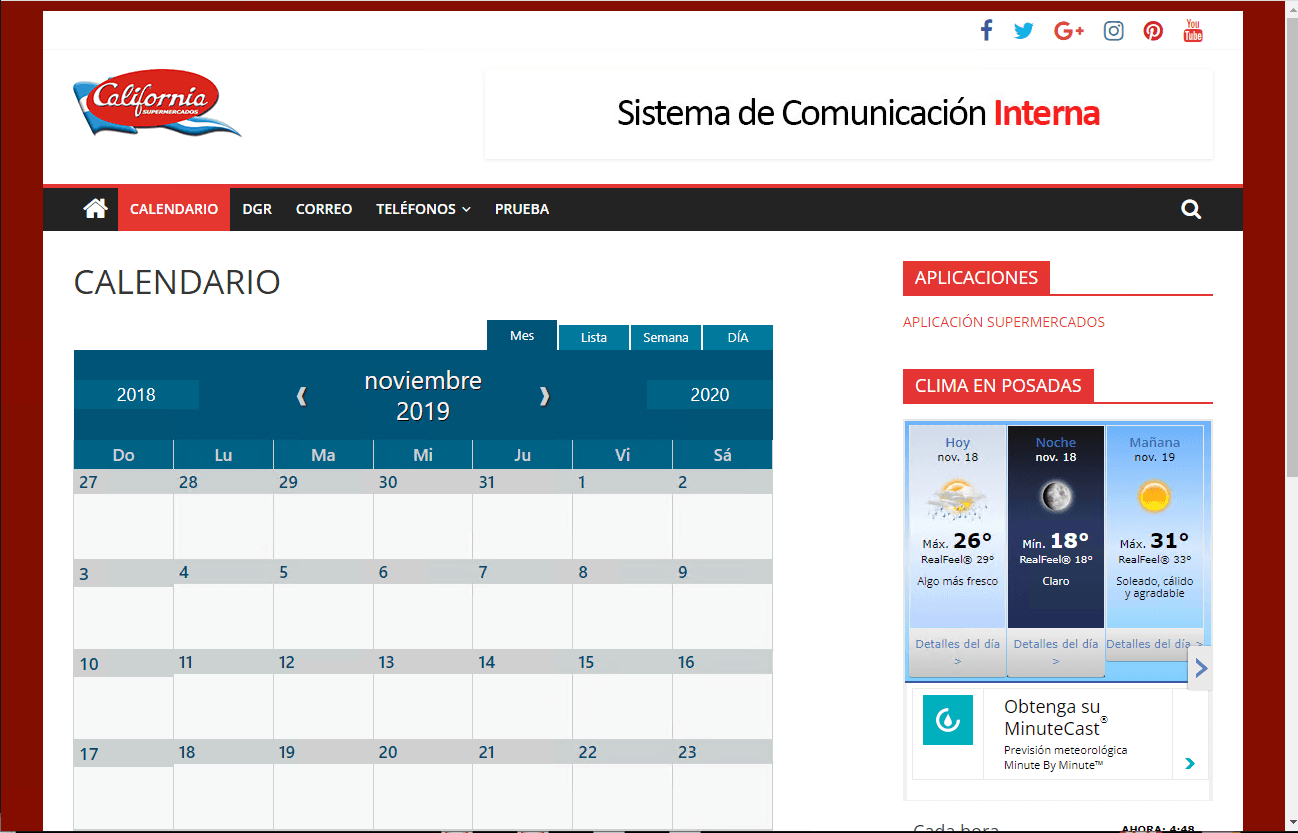Open the Google Plus icon
The width and height of the screenshot is (1298, 833).
click(1069, 31)
